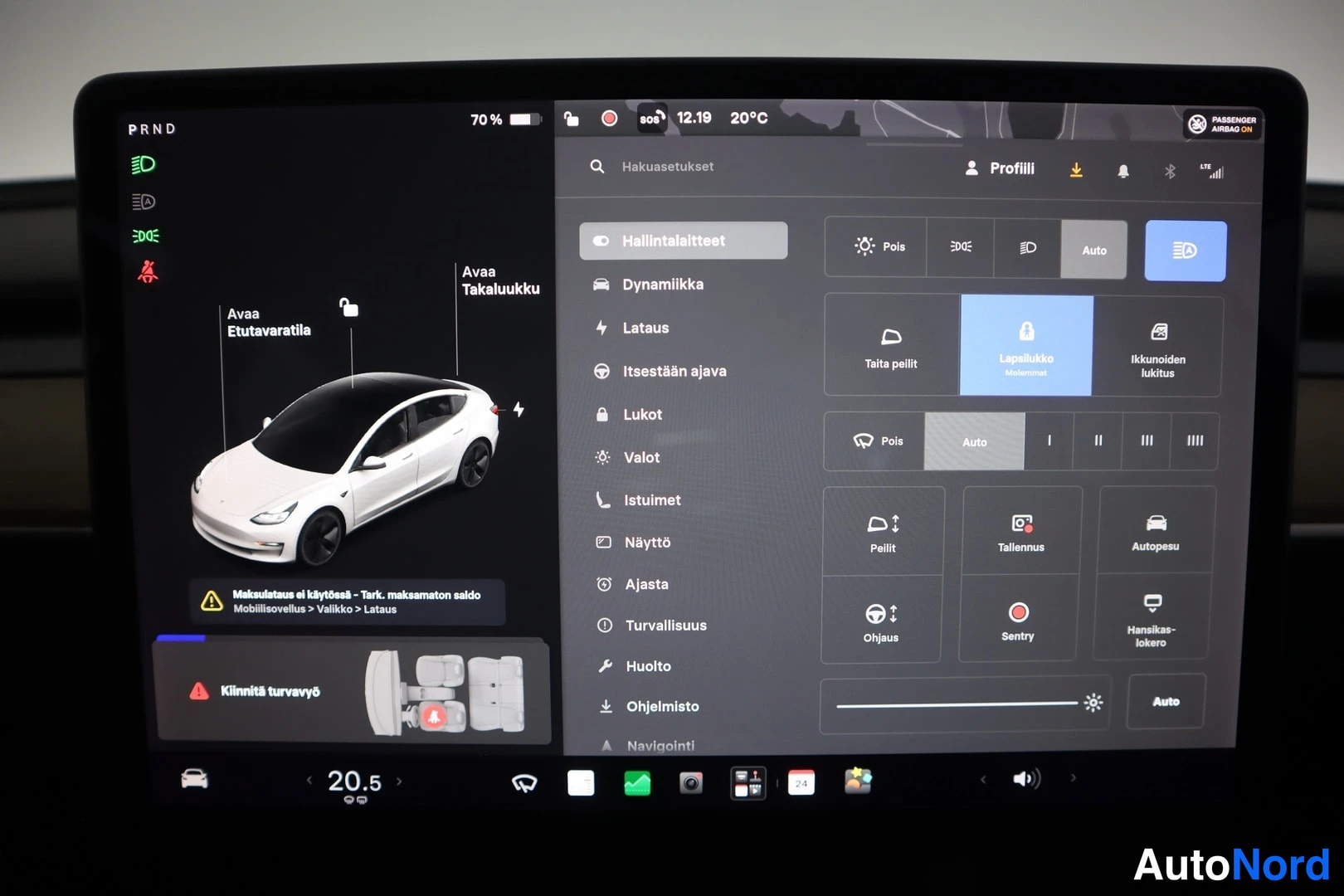Screen dimensions: 1344x896
Task: Open the dashcam camera app
Action: 691,782
